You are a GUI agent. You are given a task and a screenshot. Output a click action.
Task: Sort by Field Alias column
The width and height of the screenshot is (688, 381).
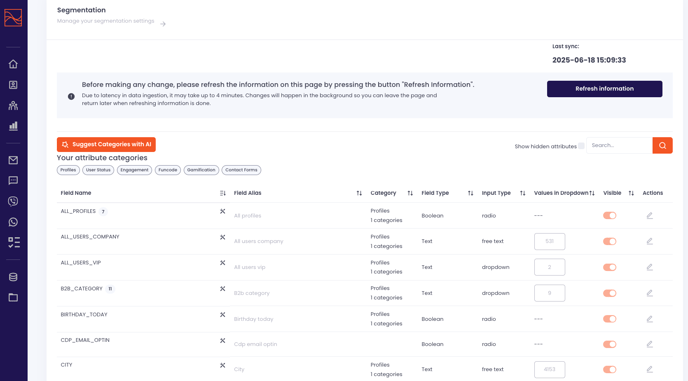359,193
